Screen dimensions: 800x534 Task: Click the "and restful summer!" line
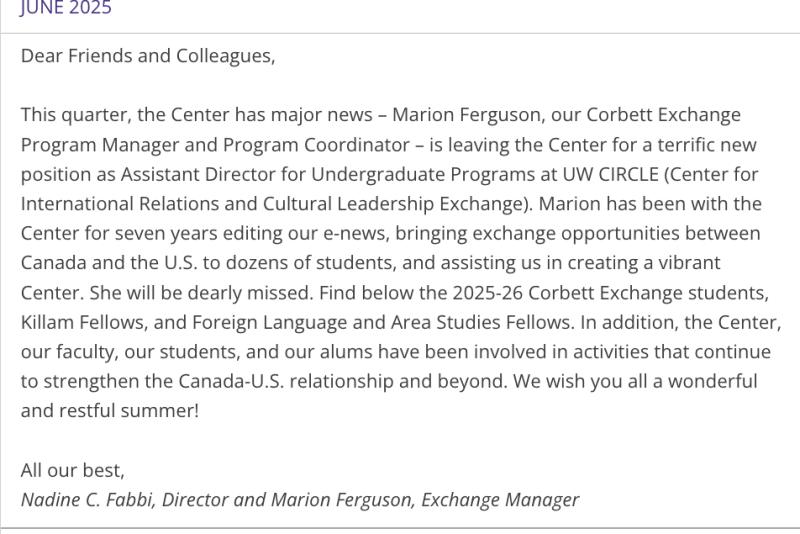tap(110, 411)
